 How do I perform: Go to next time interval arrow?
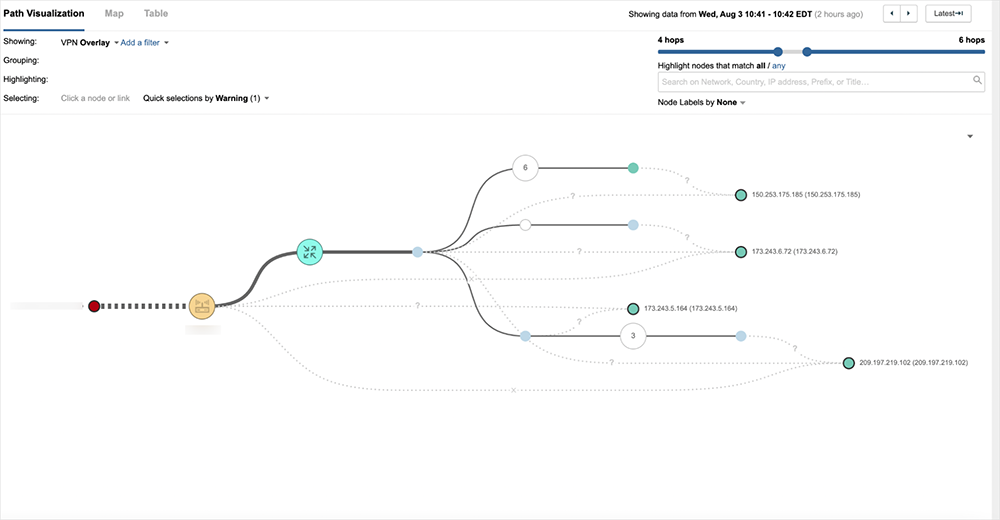click(908, 14)
